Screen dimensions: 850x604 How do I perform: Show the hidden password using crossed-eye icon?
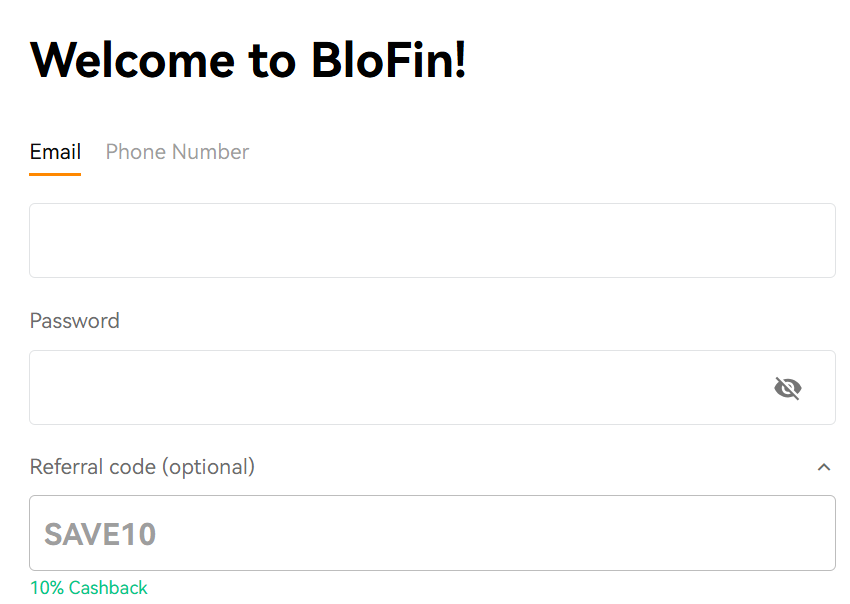coord(788,388)
